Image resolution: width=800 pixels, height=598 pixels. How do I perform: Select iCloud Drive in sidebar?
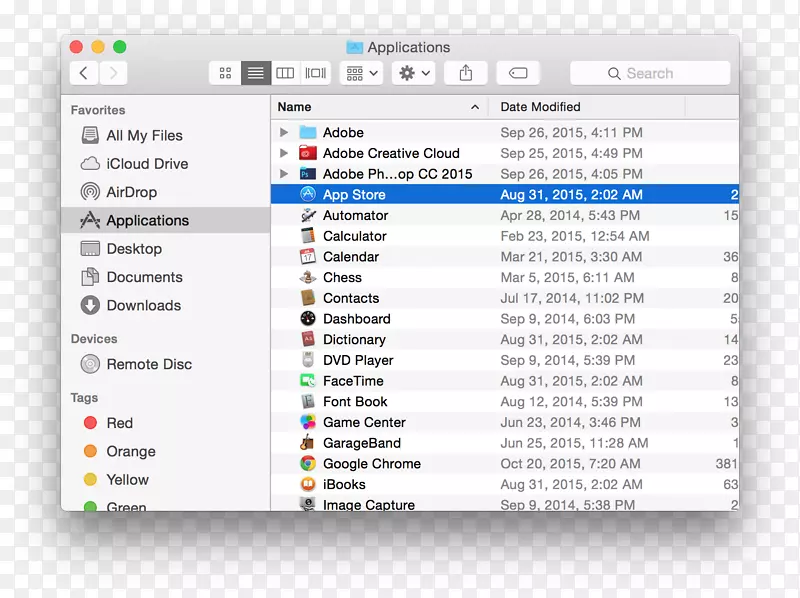(146, 164)
